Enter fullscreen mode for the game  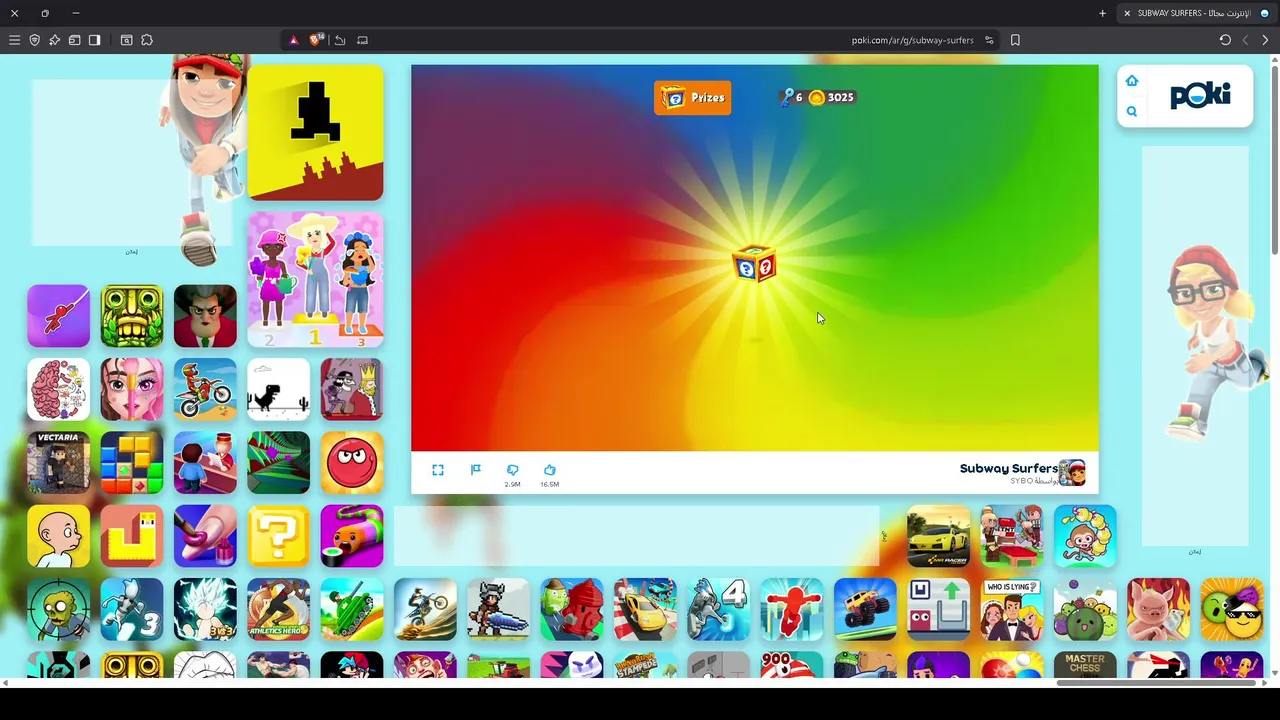(438, 470)
